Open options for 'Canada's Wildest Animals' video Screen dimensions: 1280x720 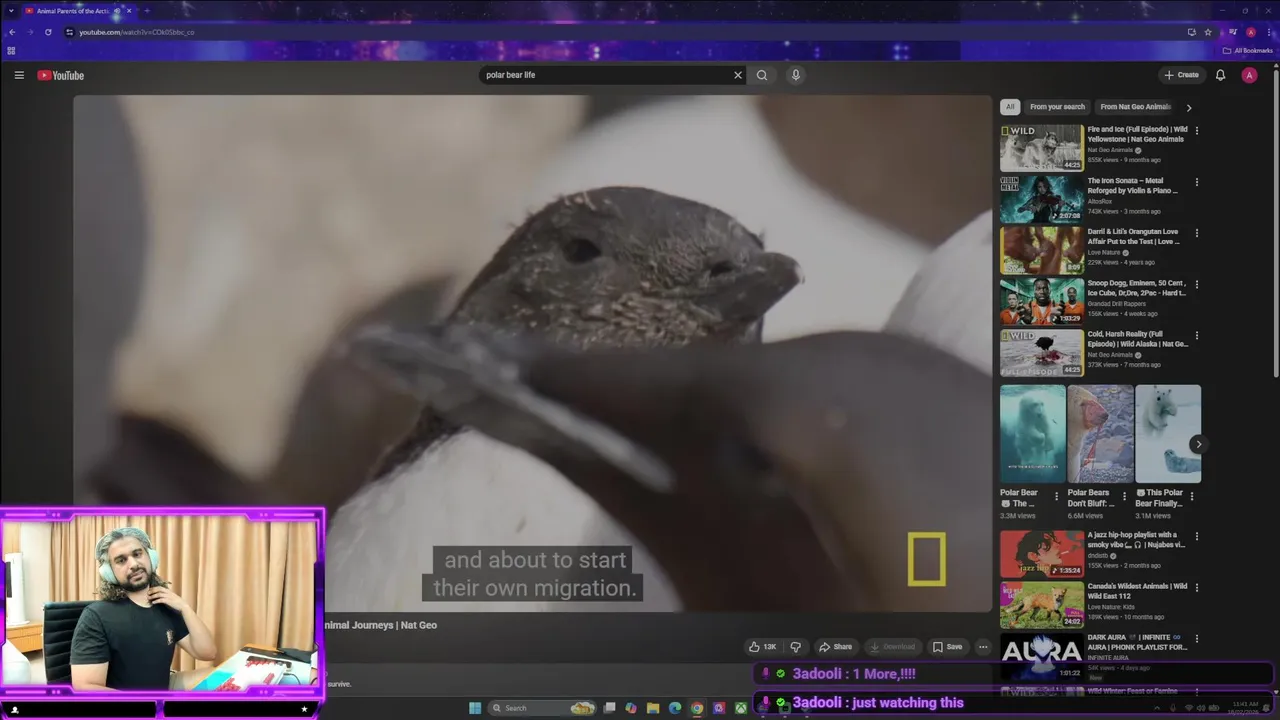pyautogui.click(x=1197, y=587)
